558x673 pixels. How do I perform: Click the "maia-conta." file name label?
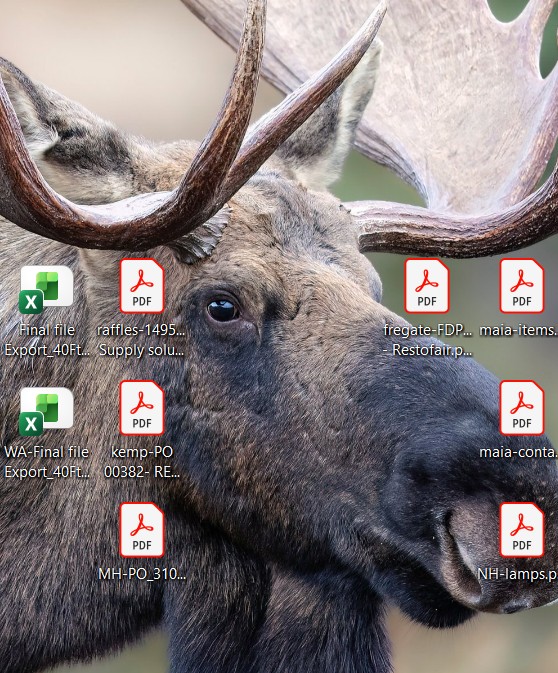tap(519, 452)
